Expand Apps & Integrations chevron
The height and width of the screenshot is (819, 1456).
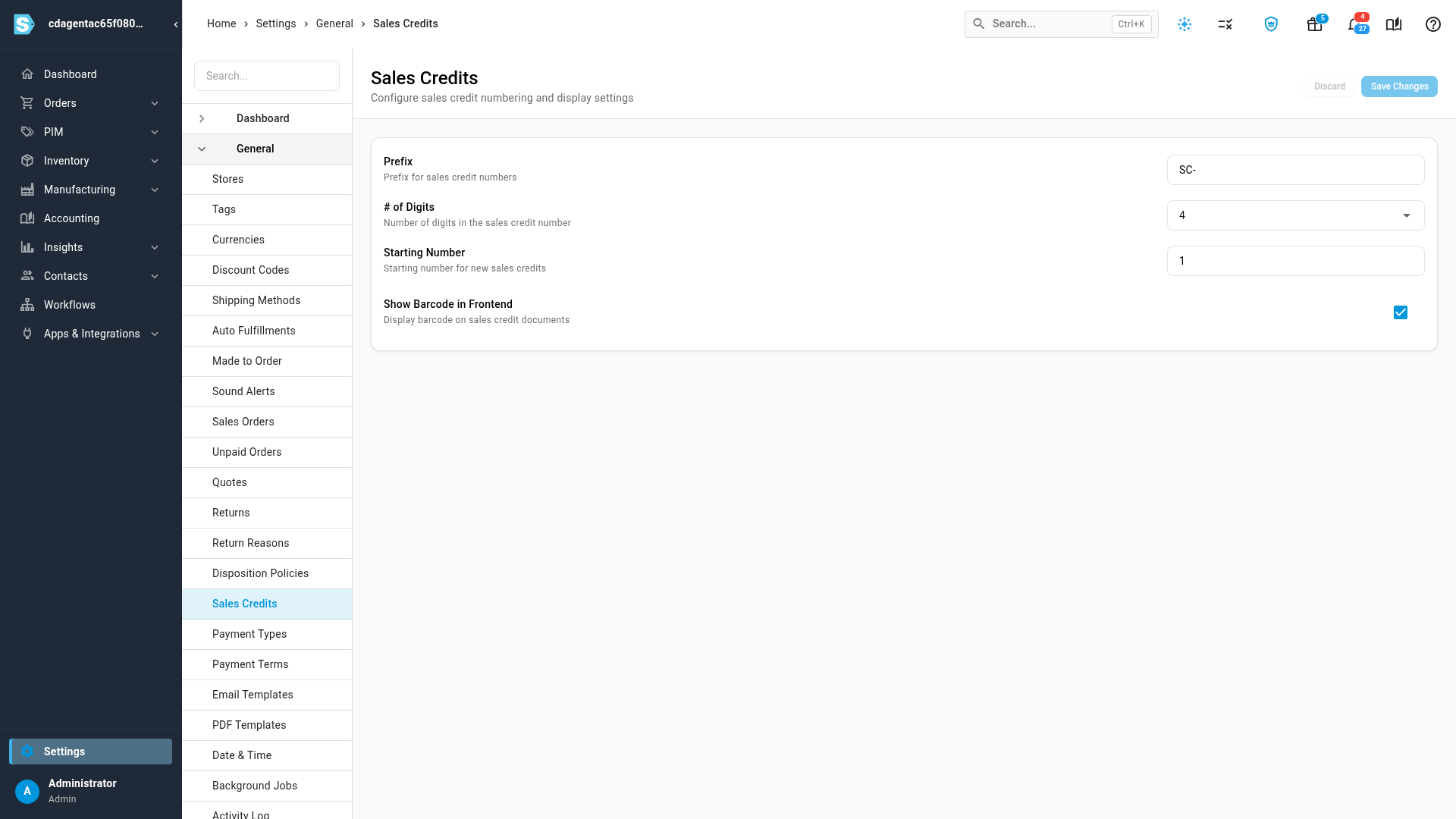point(155,334)
